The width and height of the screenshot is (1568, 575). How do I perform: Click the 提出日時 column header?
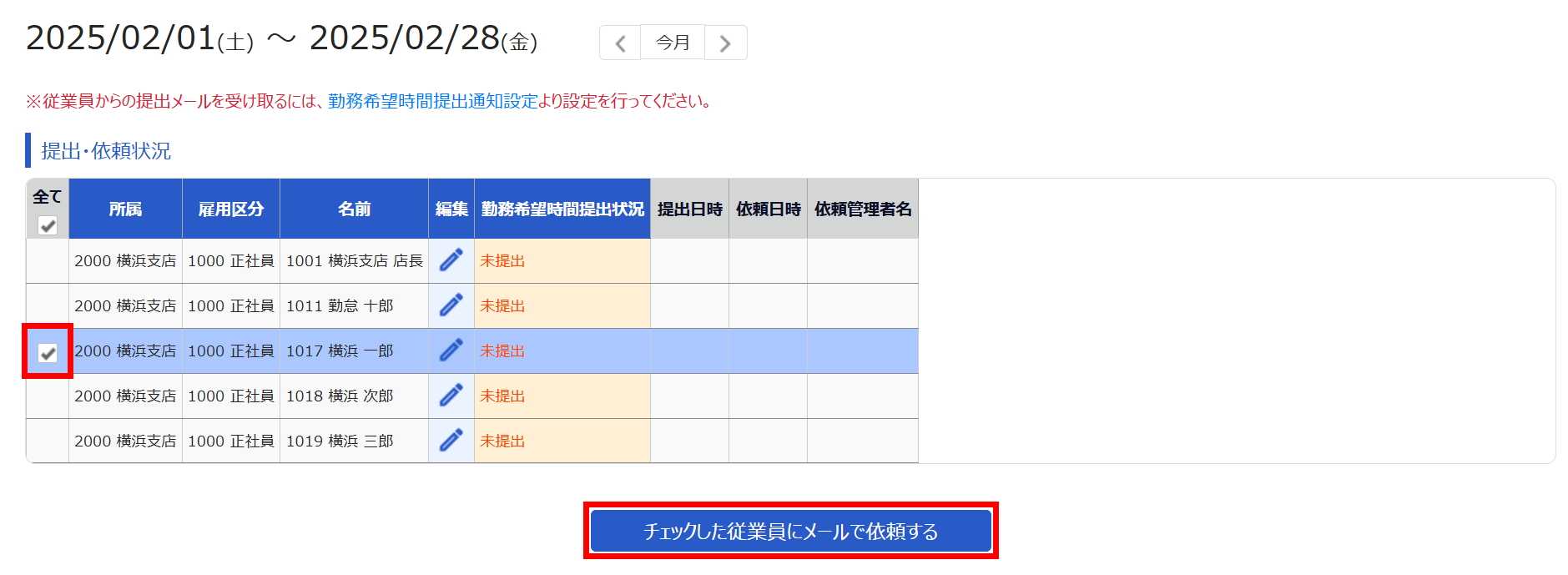[x=689, y=209]
